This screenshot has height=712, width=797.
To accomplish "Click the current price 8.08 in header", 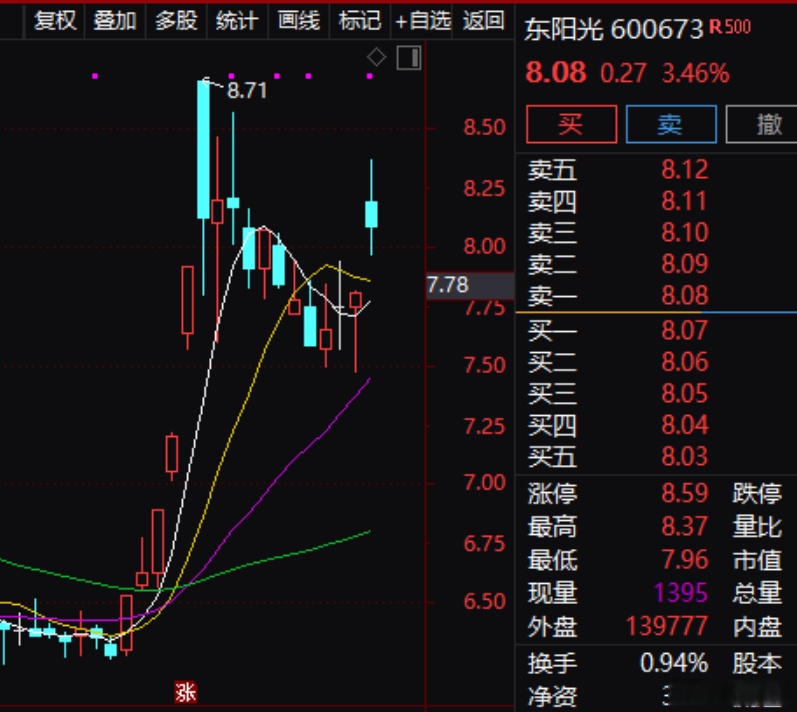I will (x=556, y=73).
